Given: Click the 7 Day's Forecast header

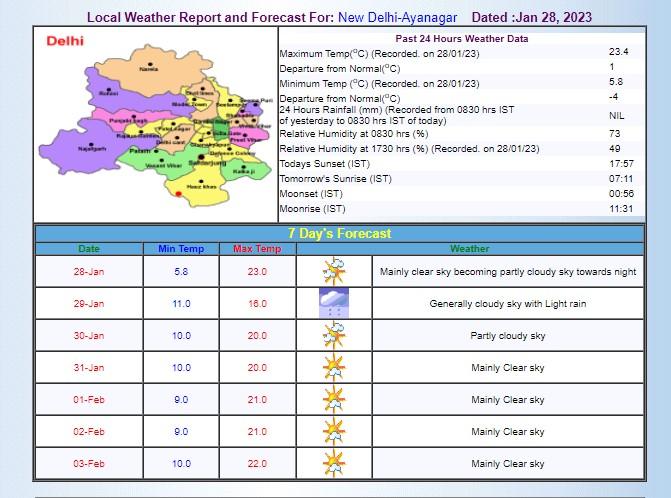Looking at the screenshot, I should pyautogui.click(x=339, y=234).
